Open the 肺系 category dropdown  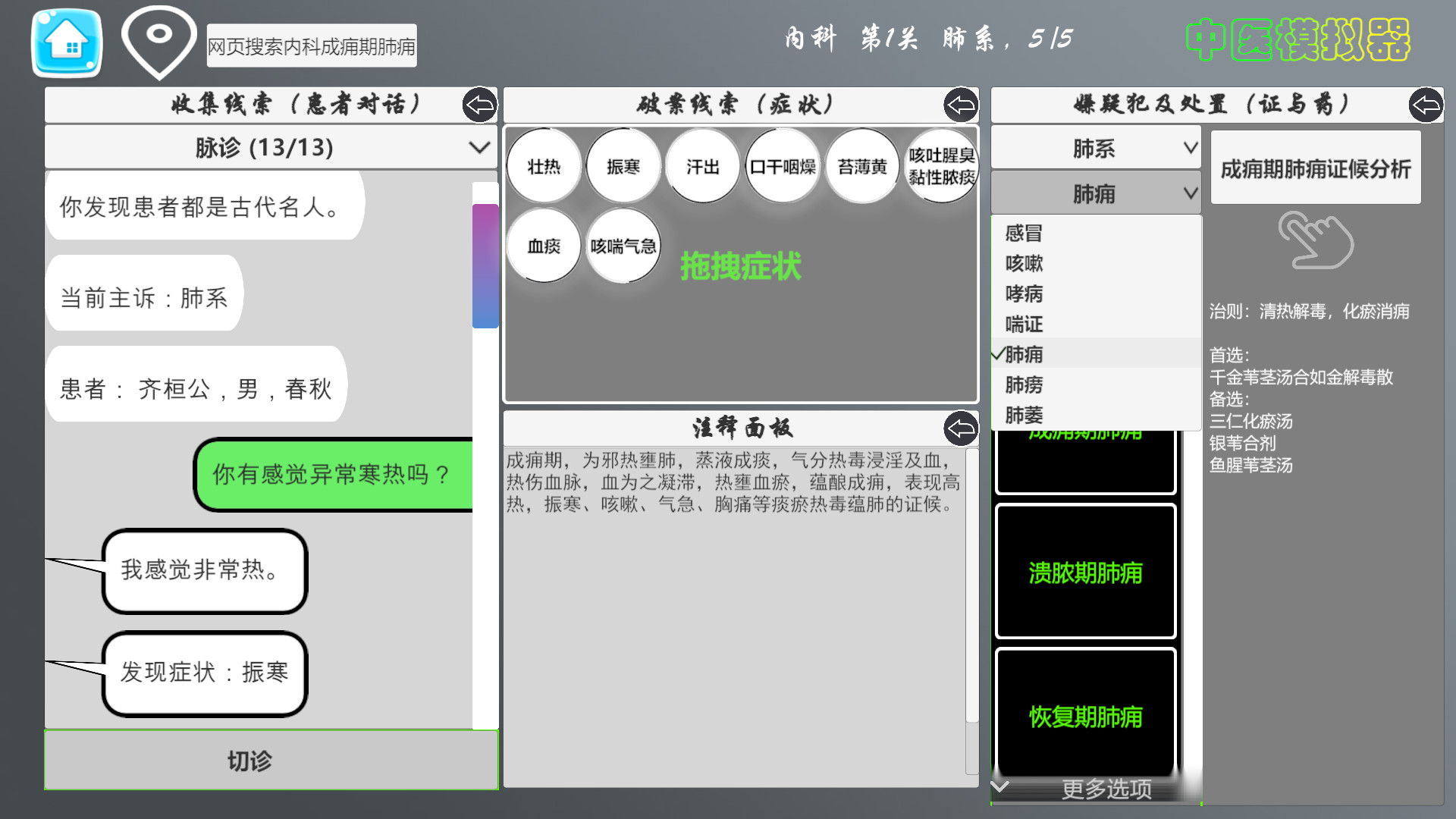pos(1095,147)
